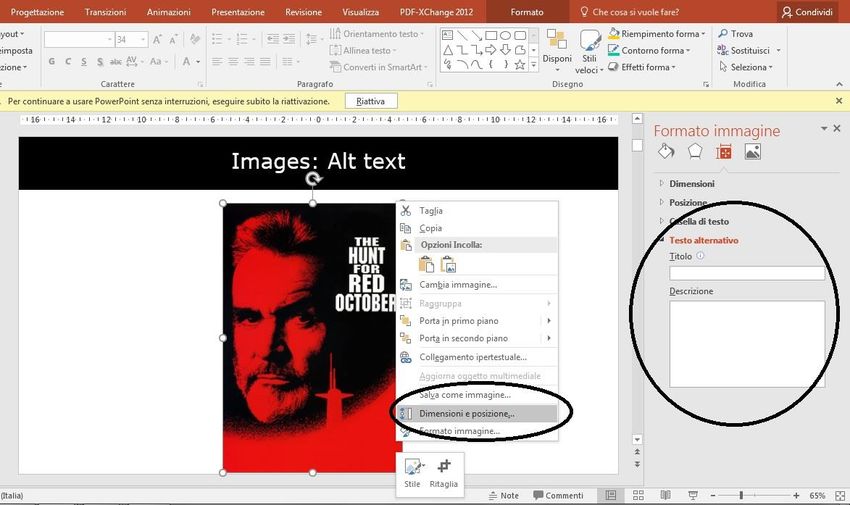Image resolution: width=850 pixels, height=505 pixels.
Task: Switch to the Revisione tab
Action: pyautogui.click(x=304, y=12)
